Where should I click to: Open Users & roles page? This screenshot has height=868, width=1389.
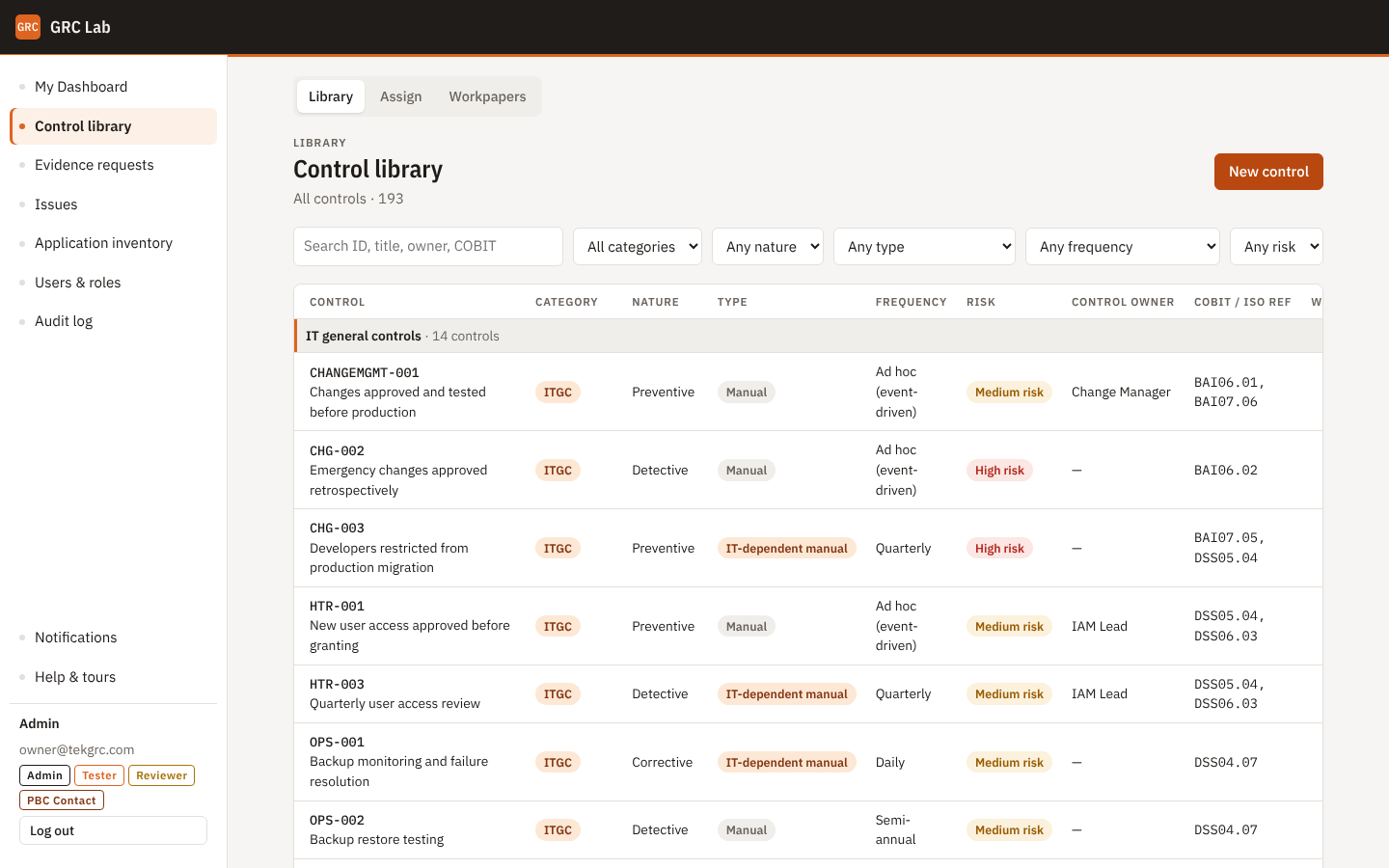point(114,283)
